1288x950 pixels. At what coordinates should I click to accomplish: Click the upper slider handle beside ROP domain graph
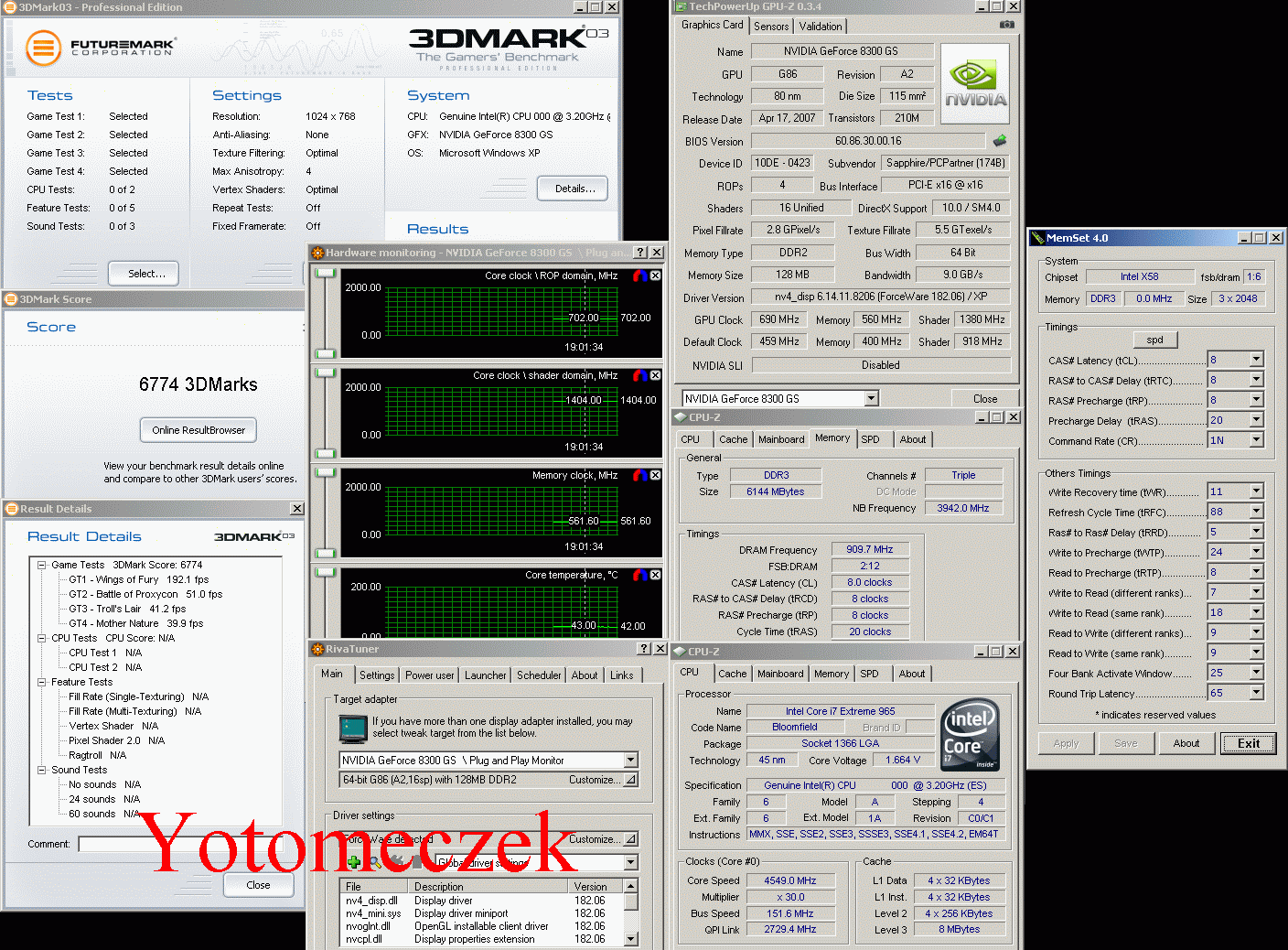pos(325,272)
